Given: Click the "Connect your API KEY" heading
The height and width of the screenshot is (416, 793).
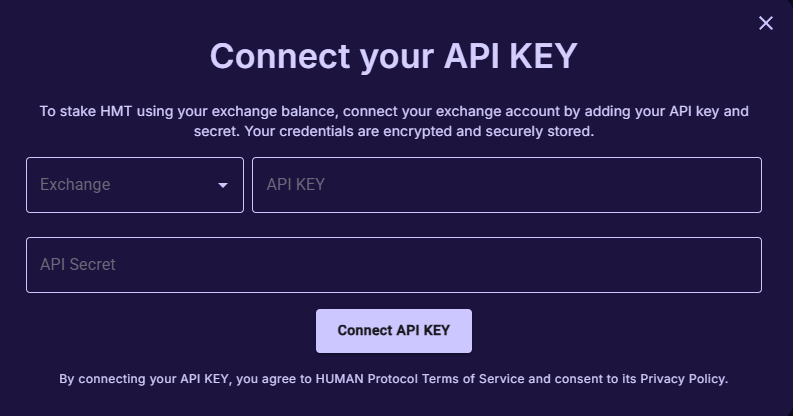Looking at the screenshot, I should click(393, 56).
